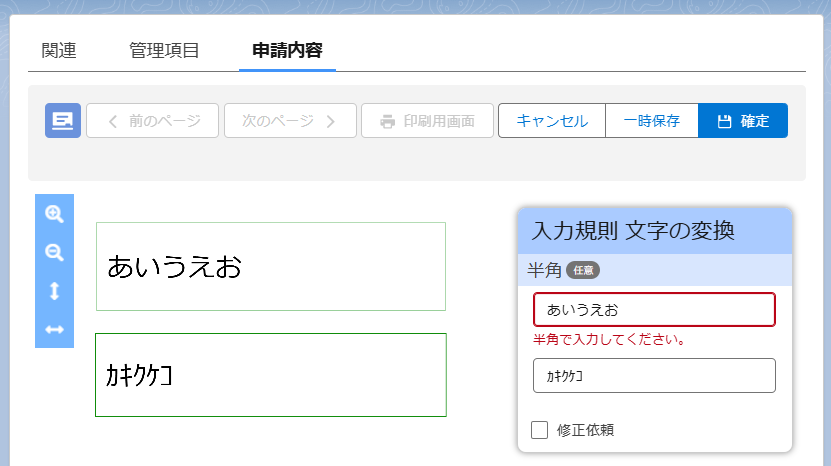Open 印刷用画面 print view
831x466 pixels.
427,121
